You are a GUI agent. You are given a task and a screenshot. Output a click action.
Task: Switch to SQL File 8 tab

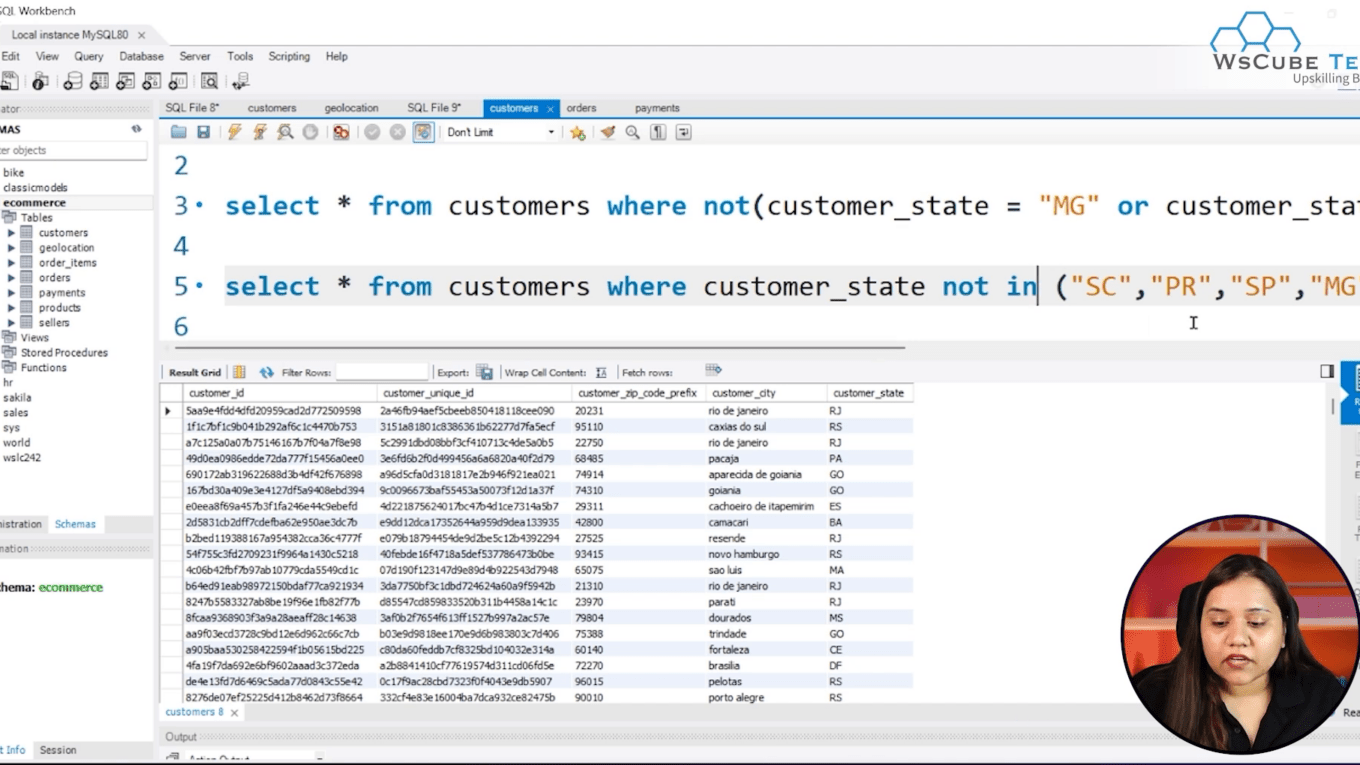pos(192,108)
